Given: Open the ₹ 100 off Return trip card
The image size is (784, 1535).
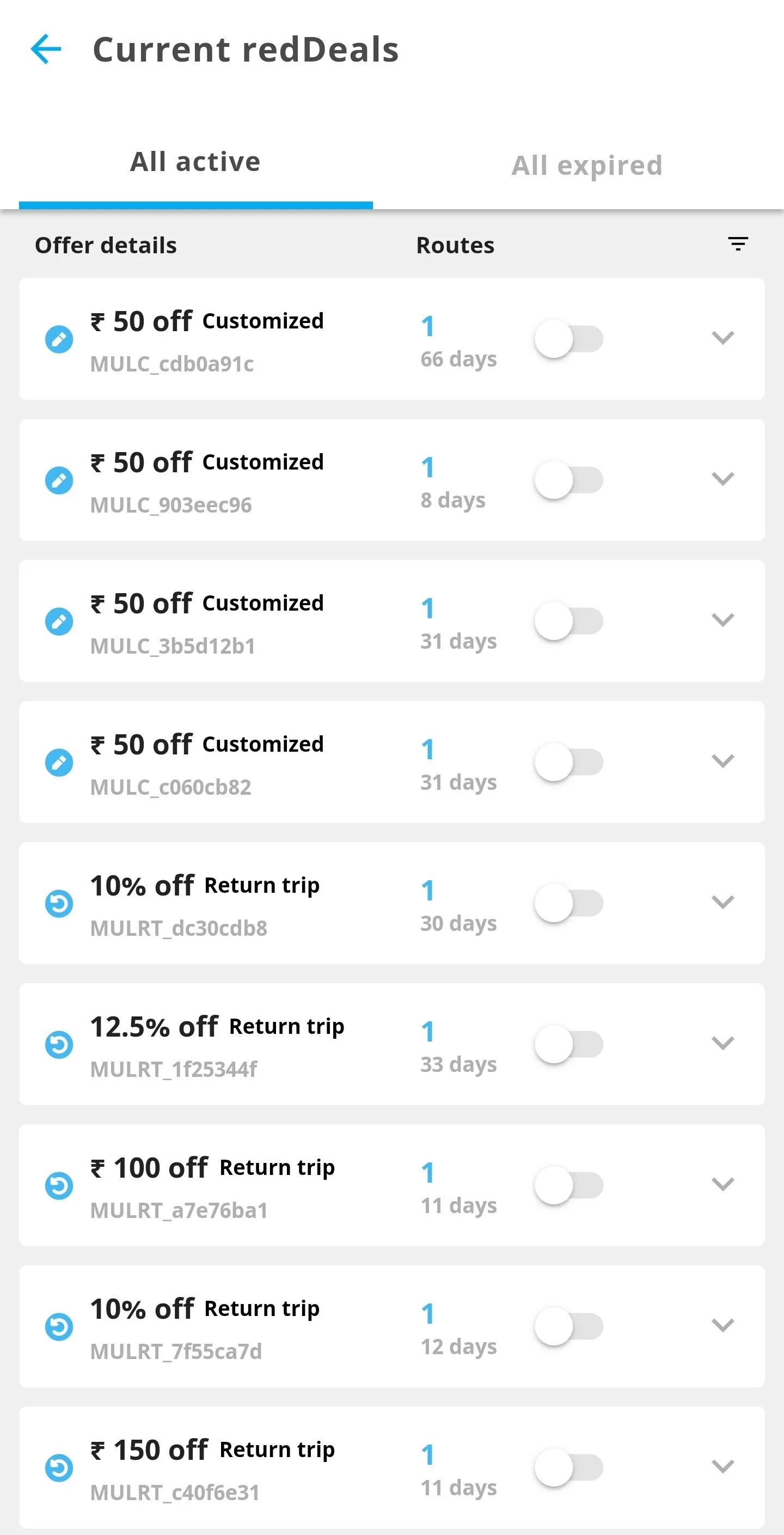Looking at the screenshot, I should (x=238, y=1185).
